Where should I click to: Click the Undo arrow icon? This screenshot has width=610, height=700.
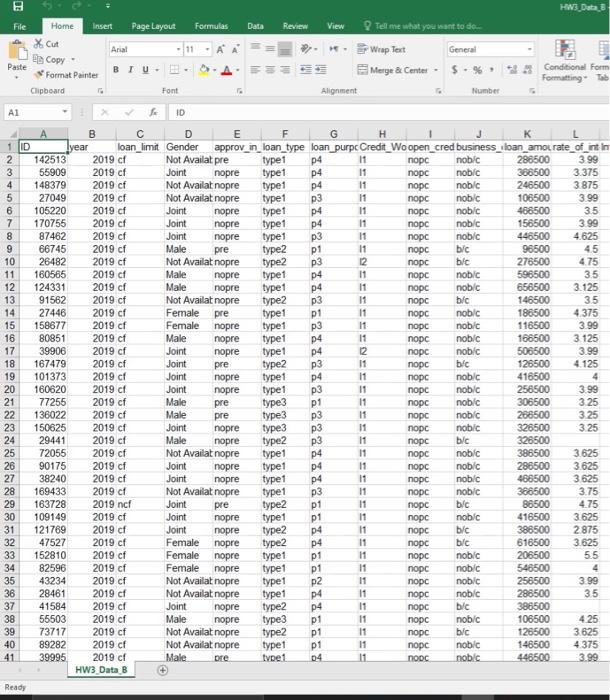pos(47,6)
